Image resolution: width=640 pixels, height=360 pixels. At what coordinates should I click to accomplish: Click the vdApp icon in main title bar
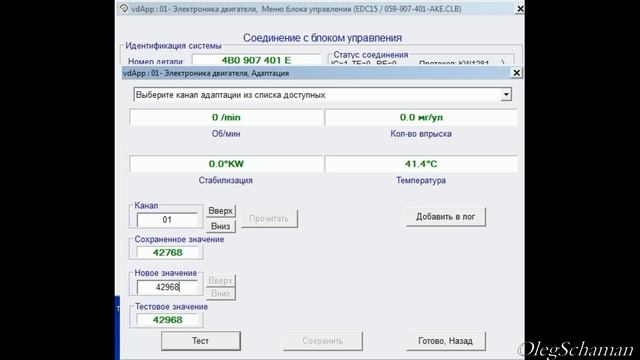124,8
